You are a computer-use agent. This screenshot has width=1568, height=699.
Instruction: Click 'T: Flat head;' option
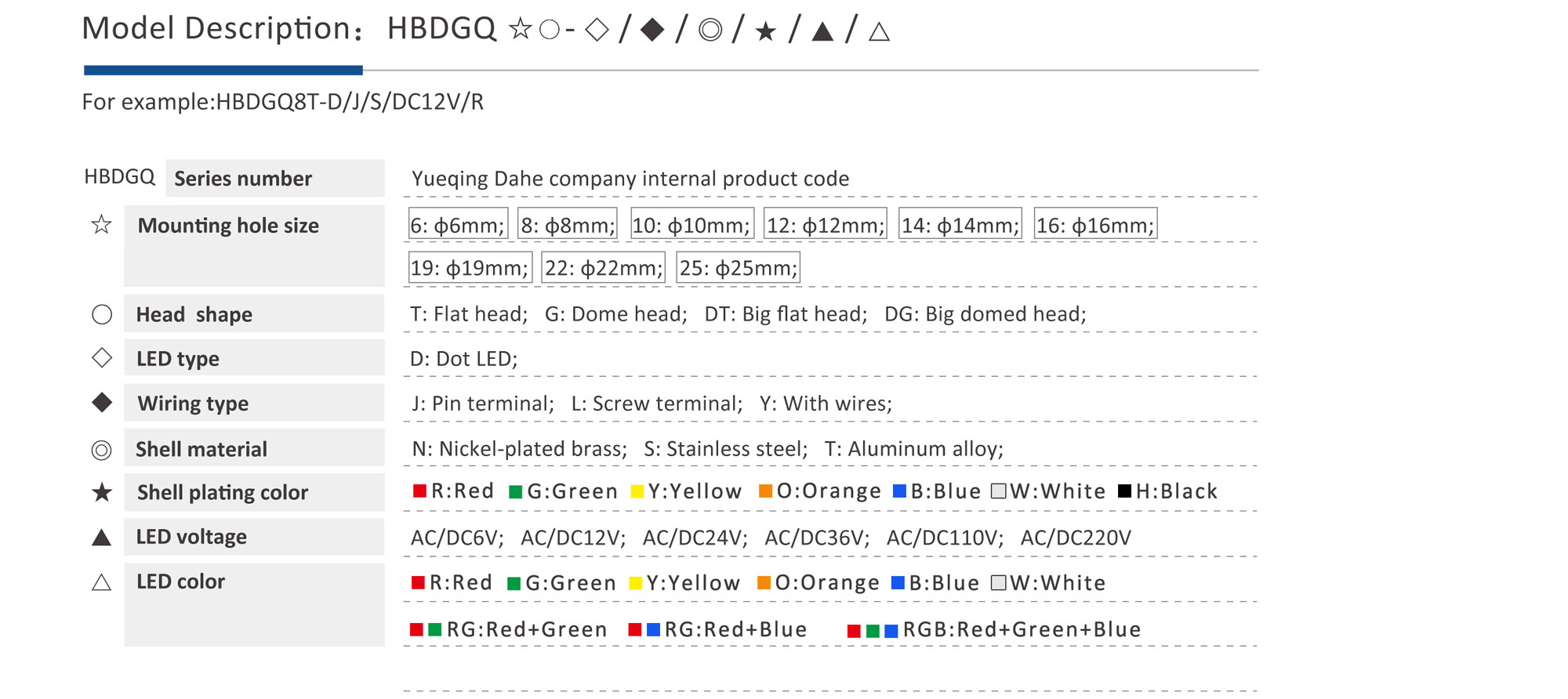469,314
